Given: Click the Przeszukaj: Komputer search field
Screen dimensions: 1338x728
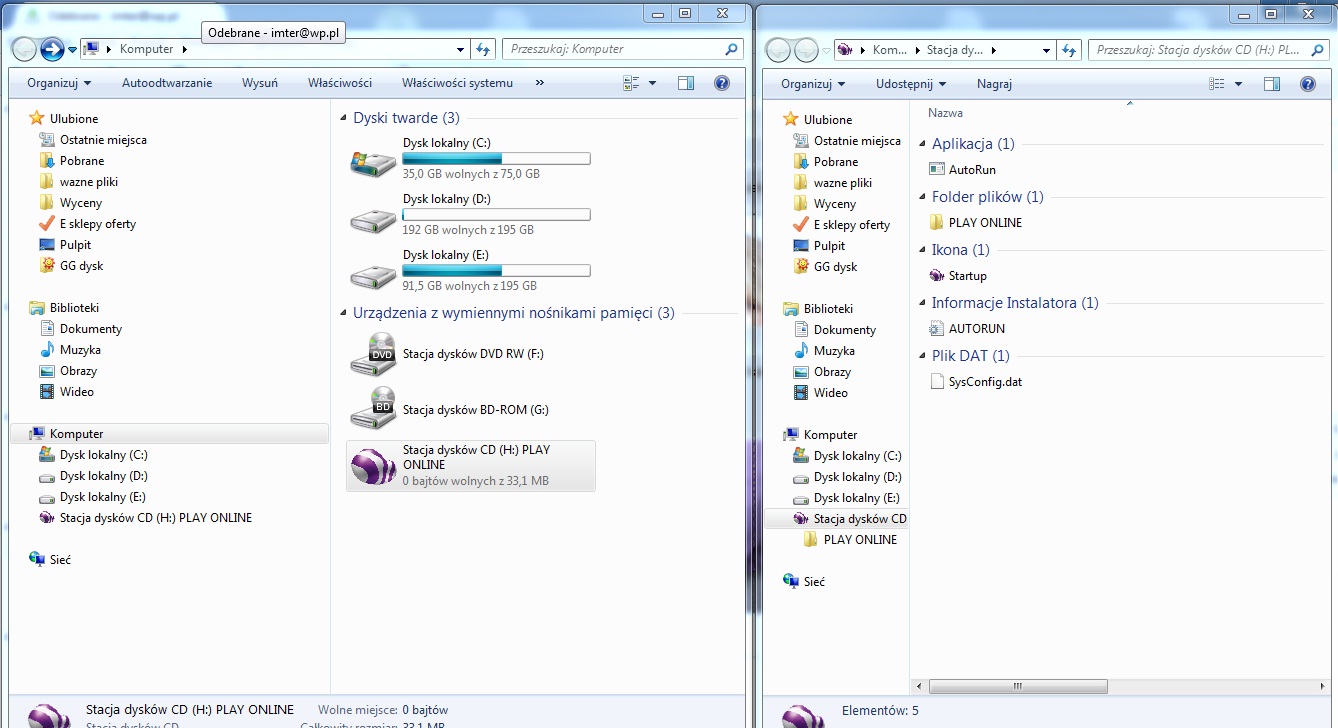Looking at the screenshot, I should [x=612, y=49].
